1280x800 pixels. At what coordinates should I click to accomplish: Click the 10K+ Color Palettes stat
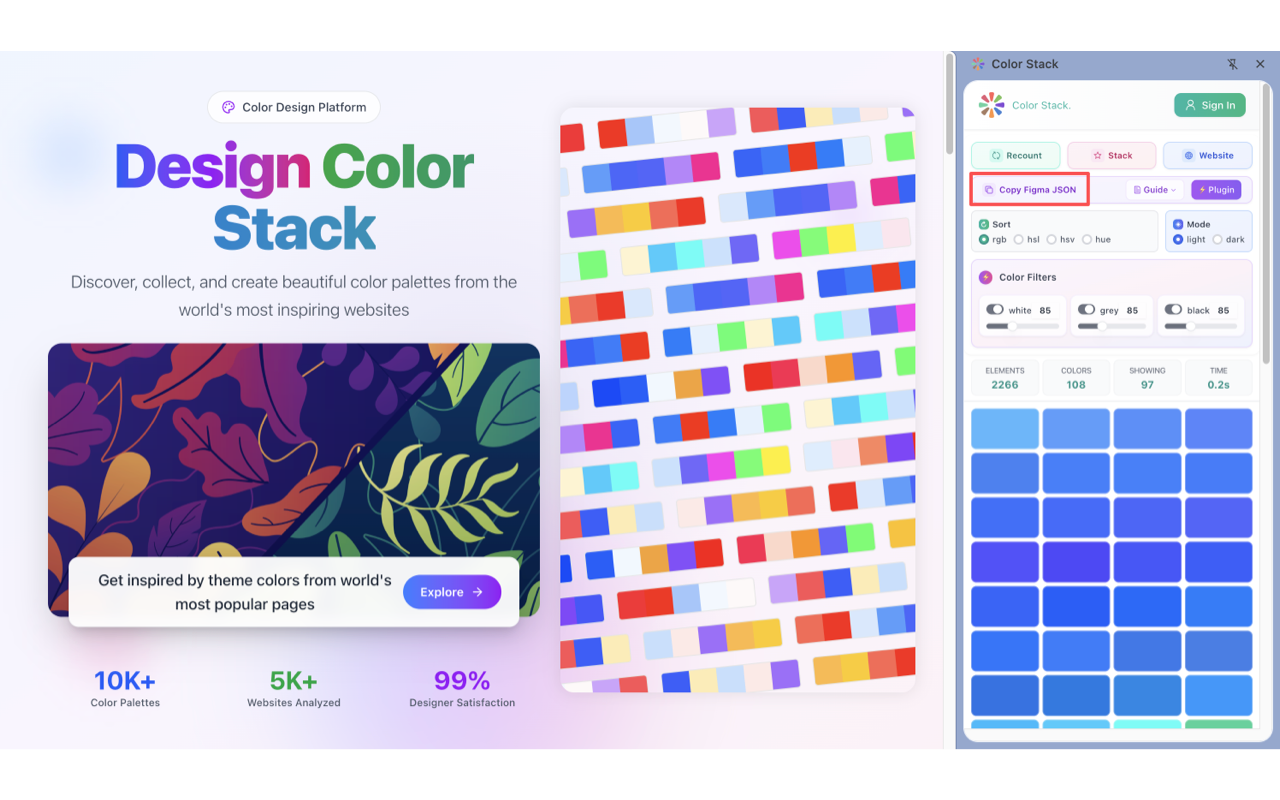[x=125, y=688]
